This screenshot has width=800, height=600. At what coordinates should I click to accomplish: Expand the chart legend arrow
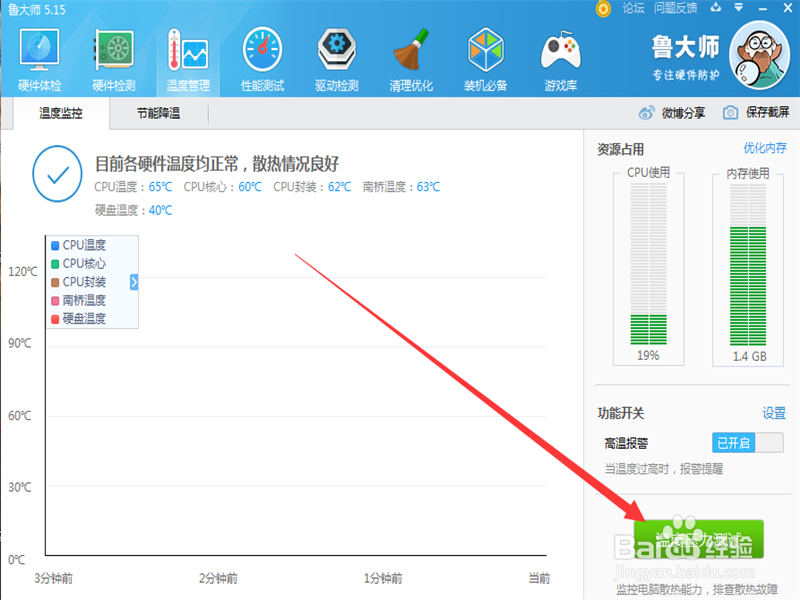[x=134, y=282]
